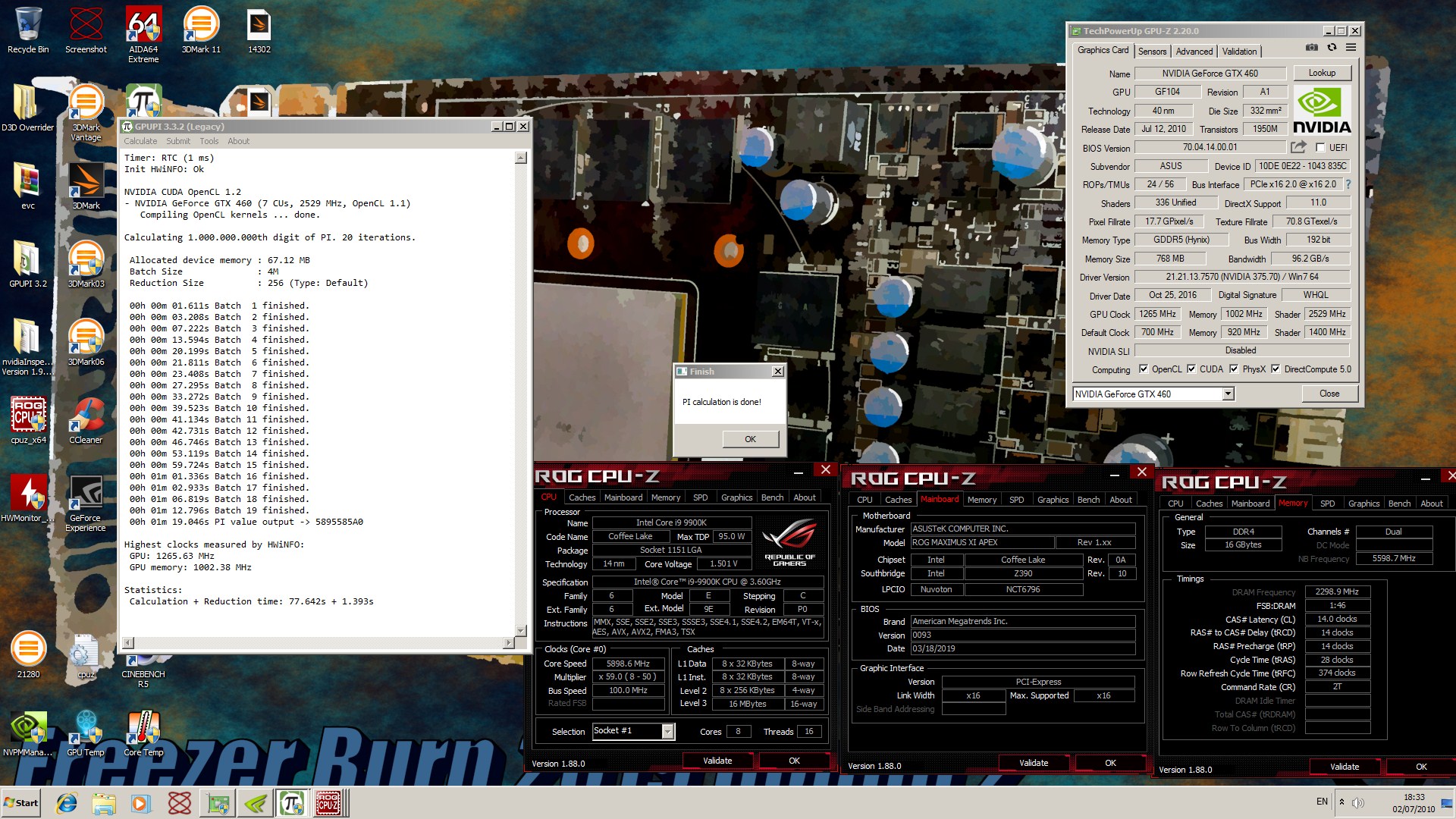Image resolution: width=1456 pixels, height=819 pixels.
Task: Launch 3DMark06 shortcut
Action: pyautogui.click(x=86, y=344)
